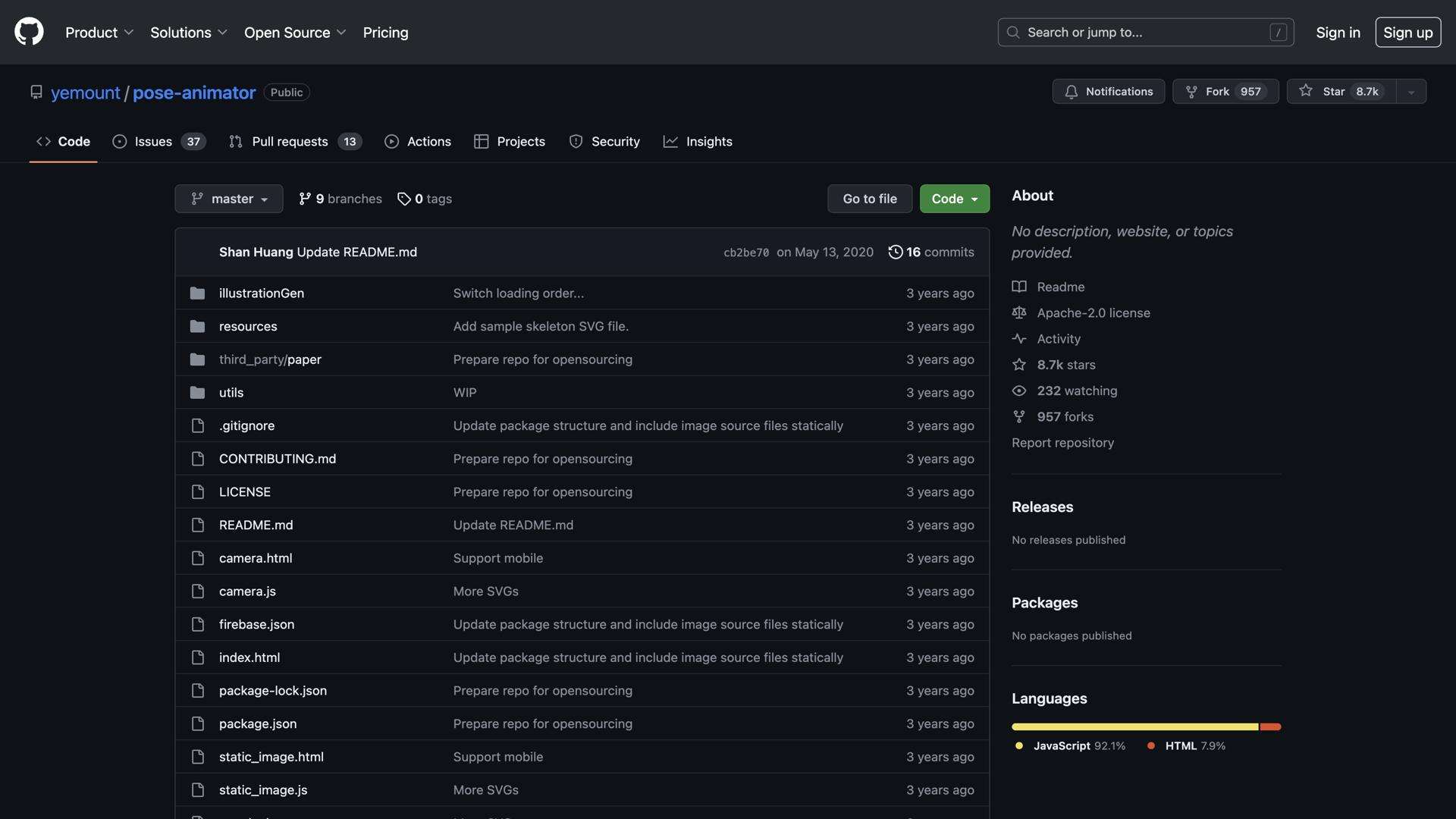Click the Apache-2.0 license scale icon
The image size is (1456, 819).
pos(1019,312)
